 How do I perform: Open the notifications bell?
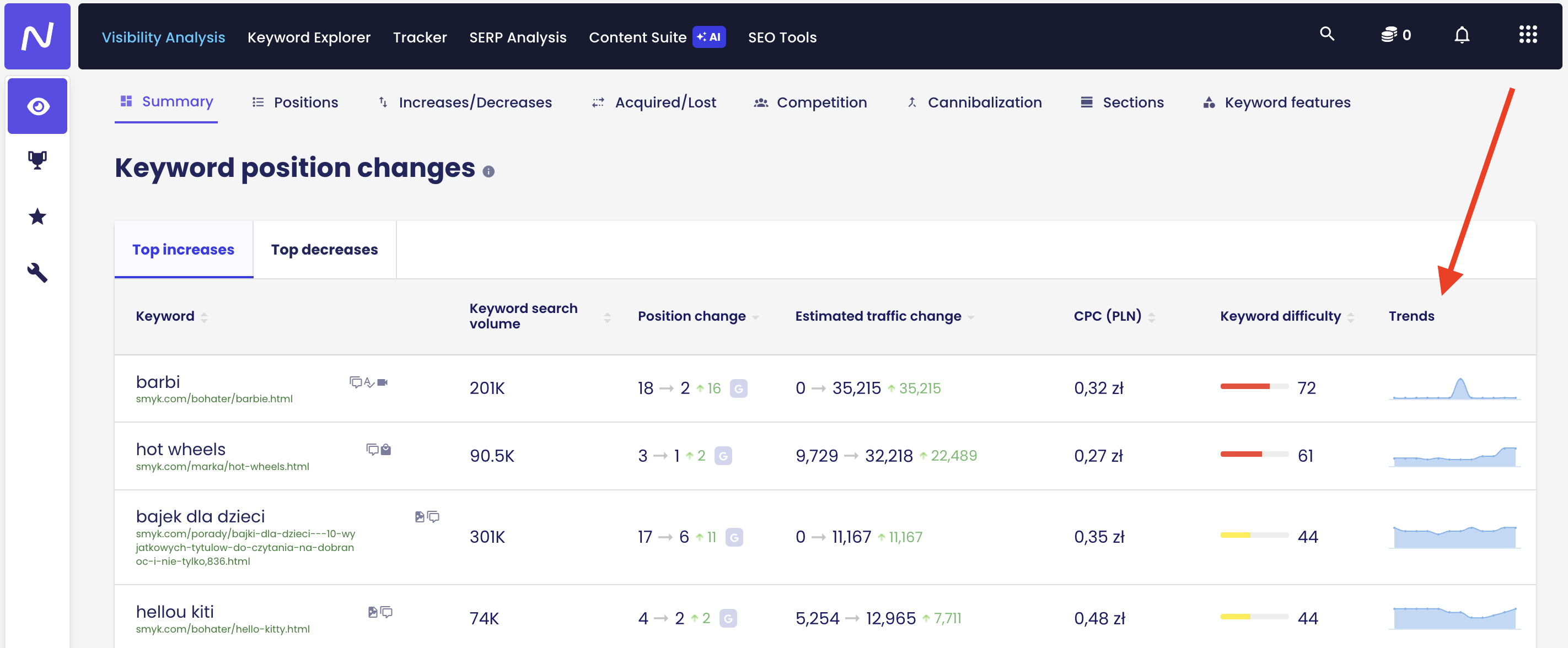tap(1462, 35)
